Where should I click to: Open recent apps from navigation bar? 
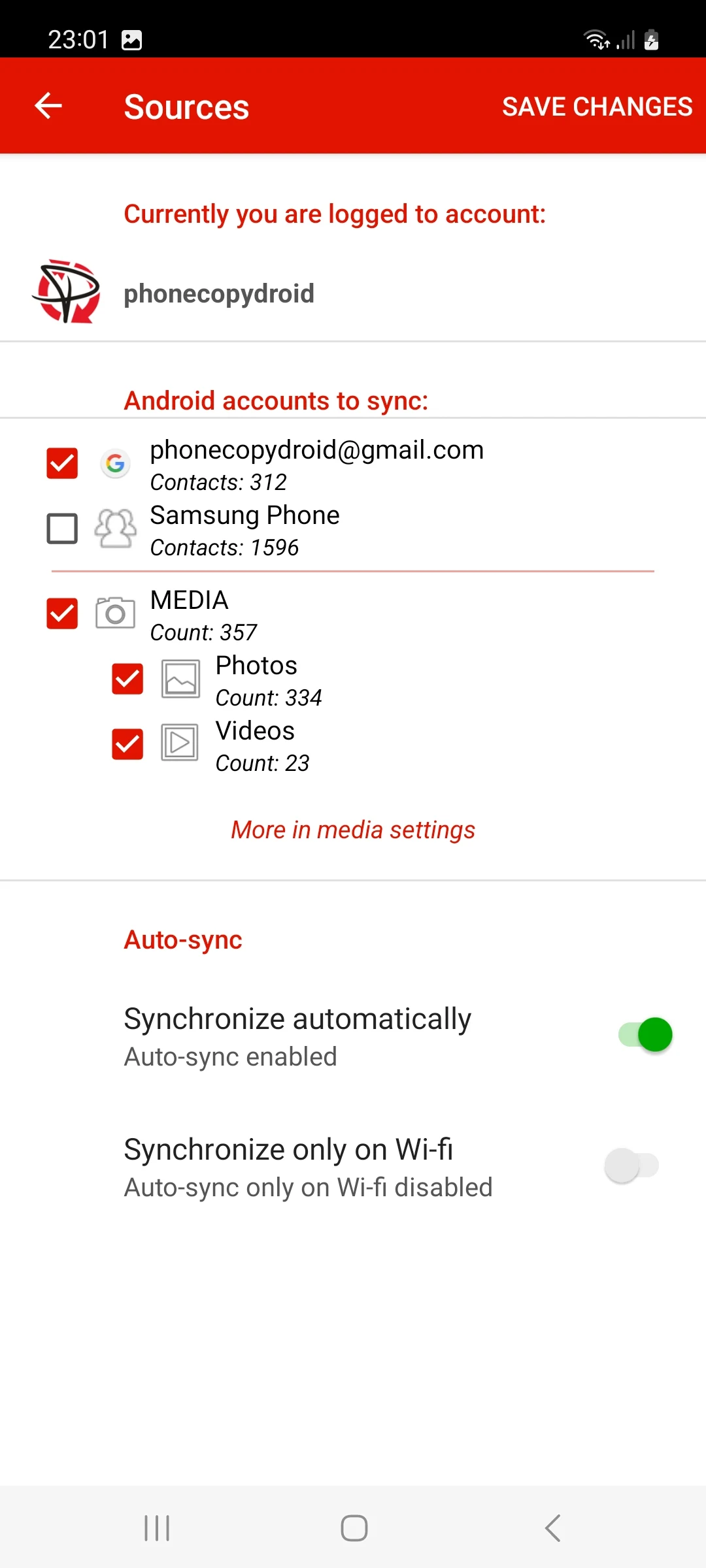click(157, 1528)
